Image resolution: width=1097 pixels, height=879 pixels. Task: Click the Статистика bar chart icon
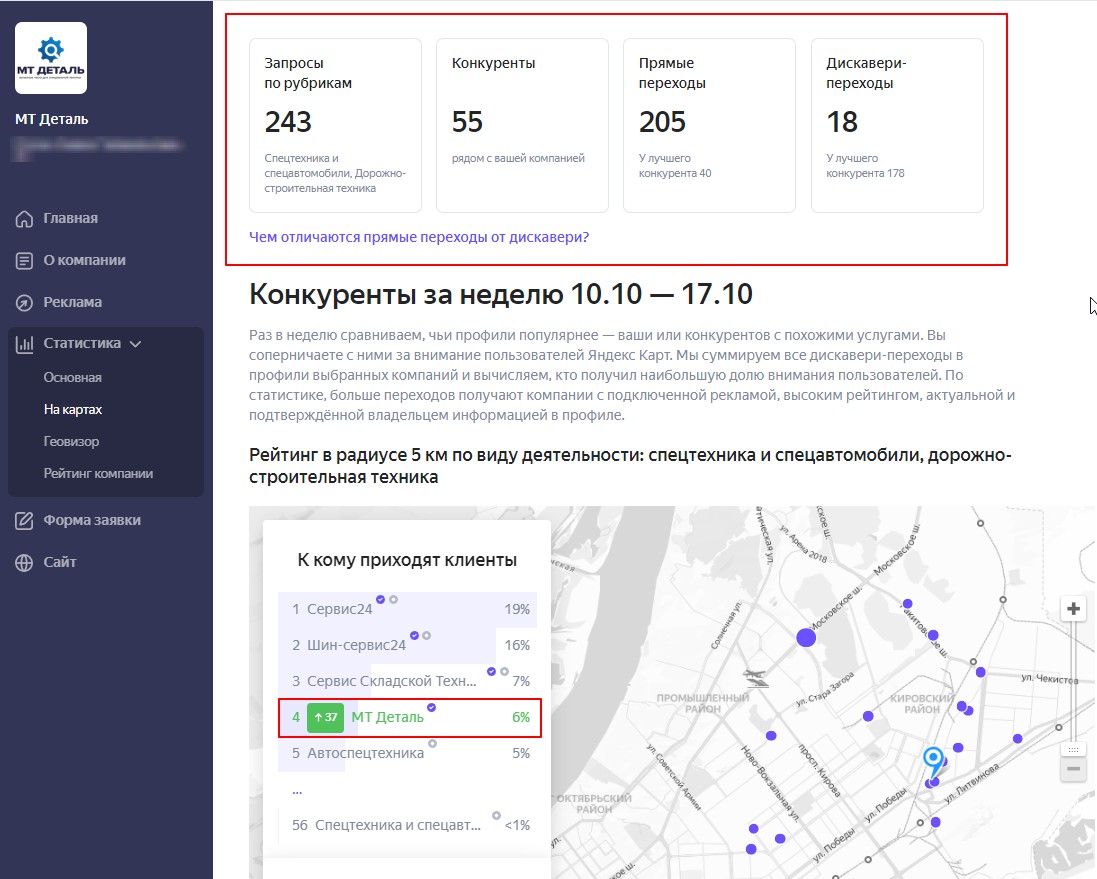25,344
